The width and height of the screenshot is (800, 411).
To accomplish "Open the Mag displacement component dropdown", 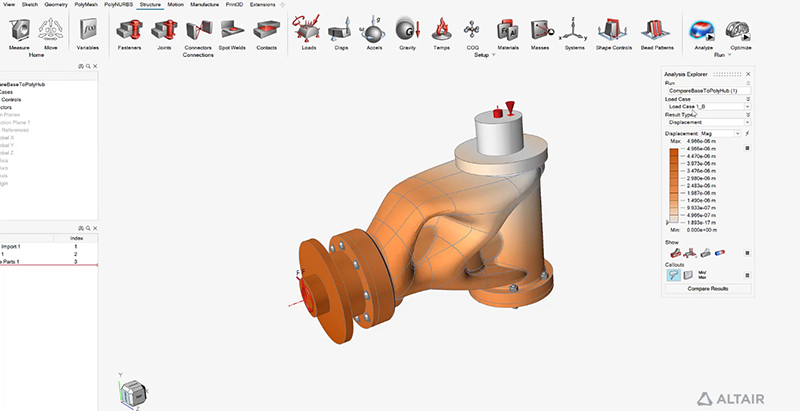I will (x=719, y=134).
